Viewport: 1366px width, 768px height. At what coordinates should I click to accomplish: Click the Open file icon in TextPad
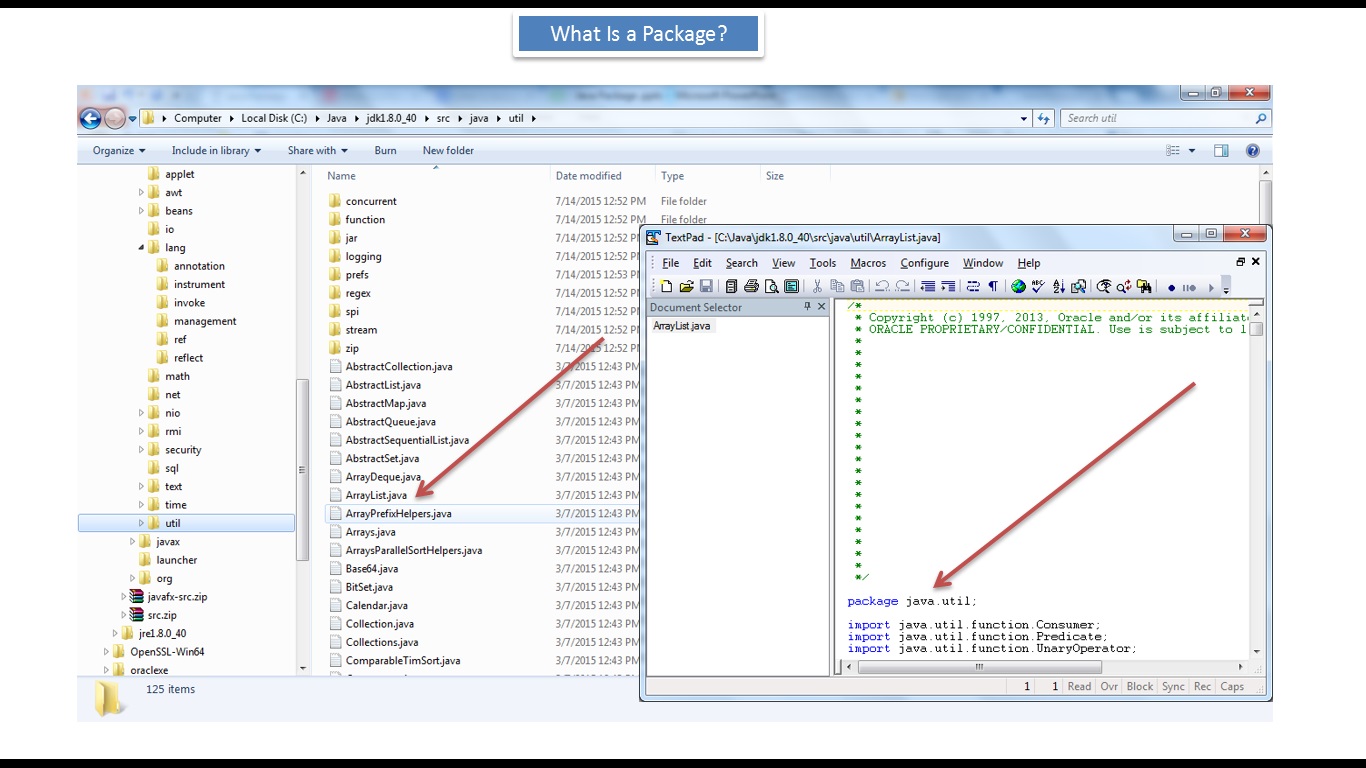686,287
